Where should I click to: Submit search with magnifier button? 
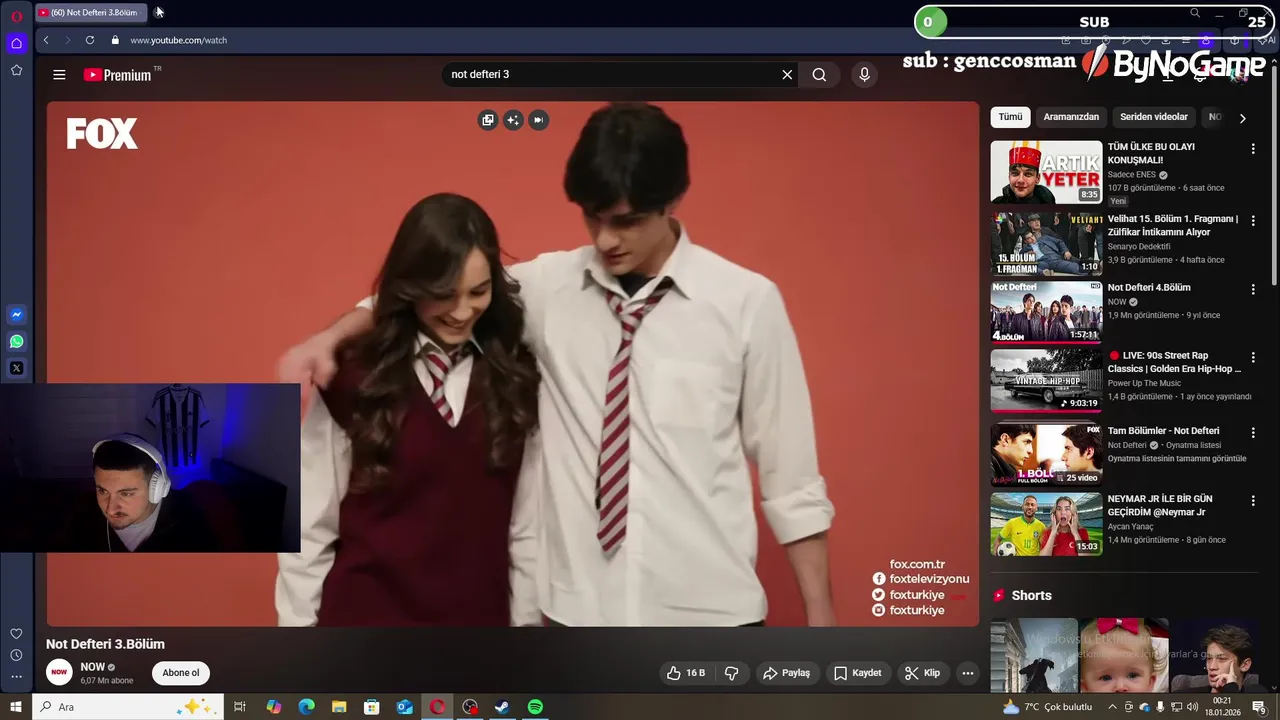pos(819,75)
